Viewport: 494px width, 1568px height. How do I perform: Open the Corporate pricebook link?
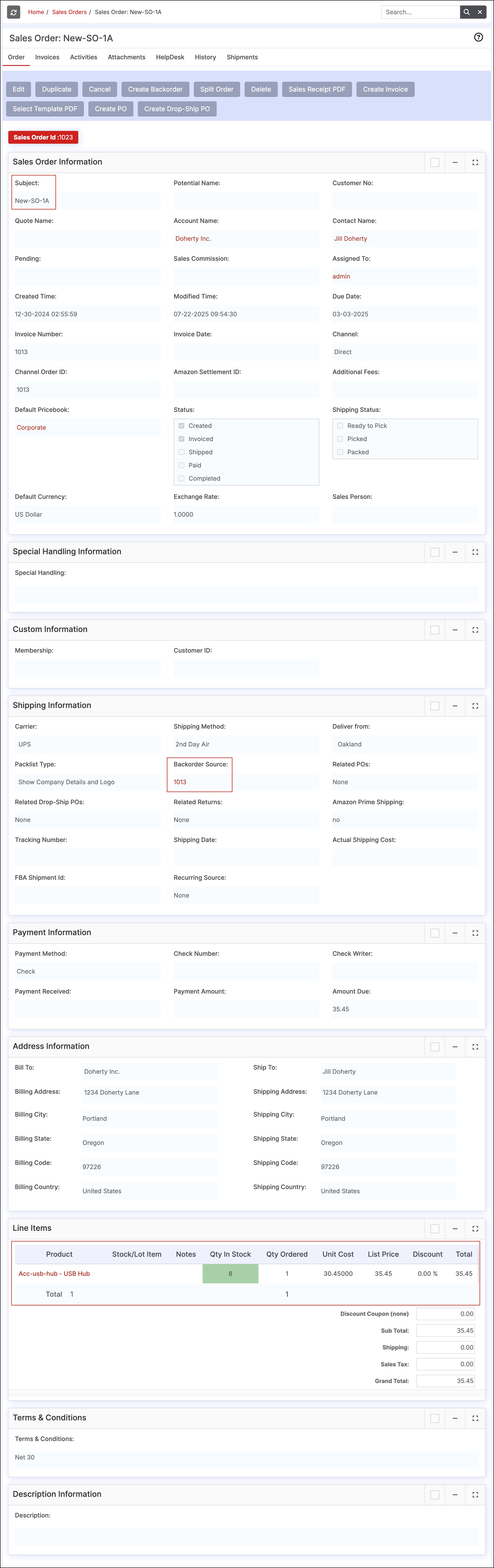click(x=31, y=427)
